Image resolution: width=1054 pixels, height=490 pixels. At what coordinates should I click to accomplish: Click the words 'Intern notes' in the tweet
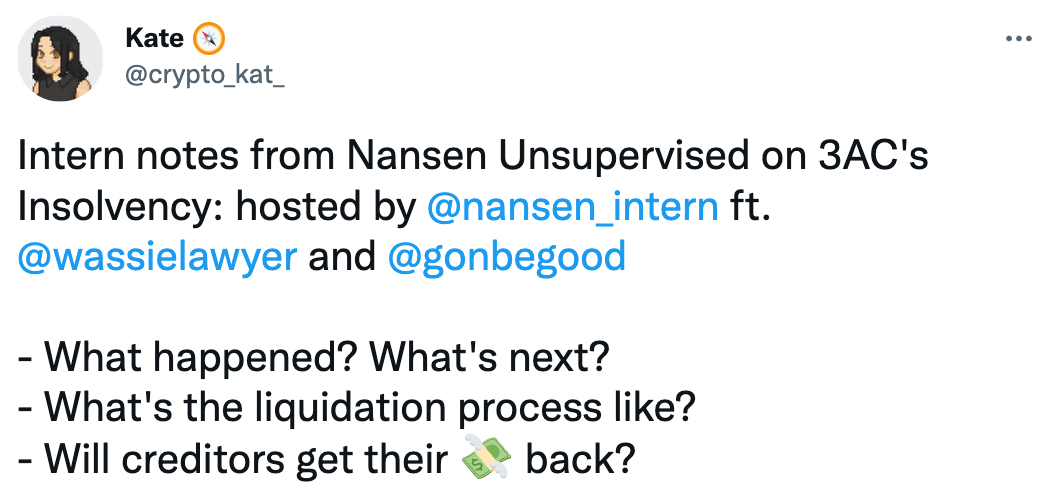point(127,157)
